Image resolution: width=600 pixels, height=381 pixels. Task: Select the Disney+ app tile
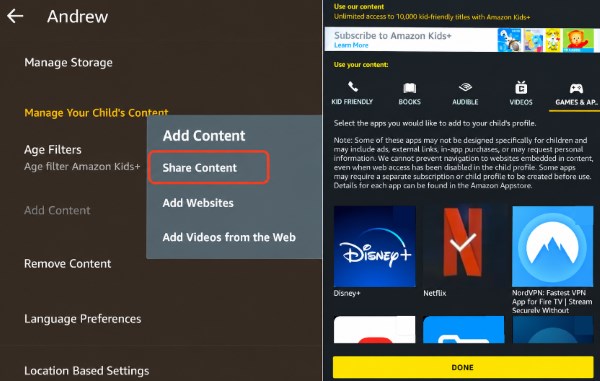coord(375,246)
